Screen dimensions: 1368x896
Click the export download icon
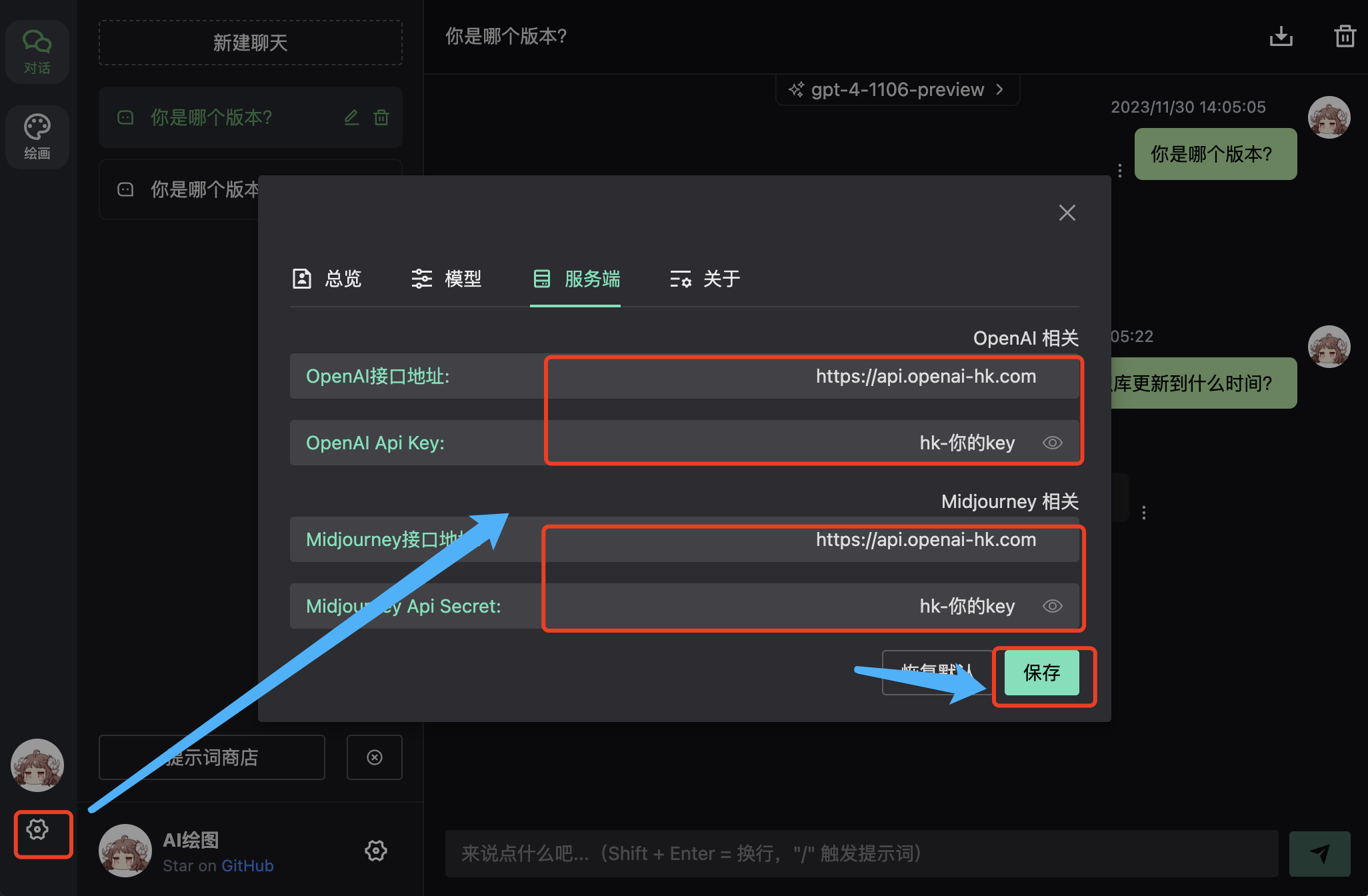(1281, 36)
